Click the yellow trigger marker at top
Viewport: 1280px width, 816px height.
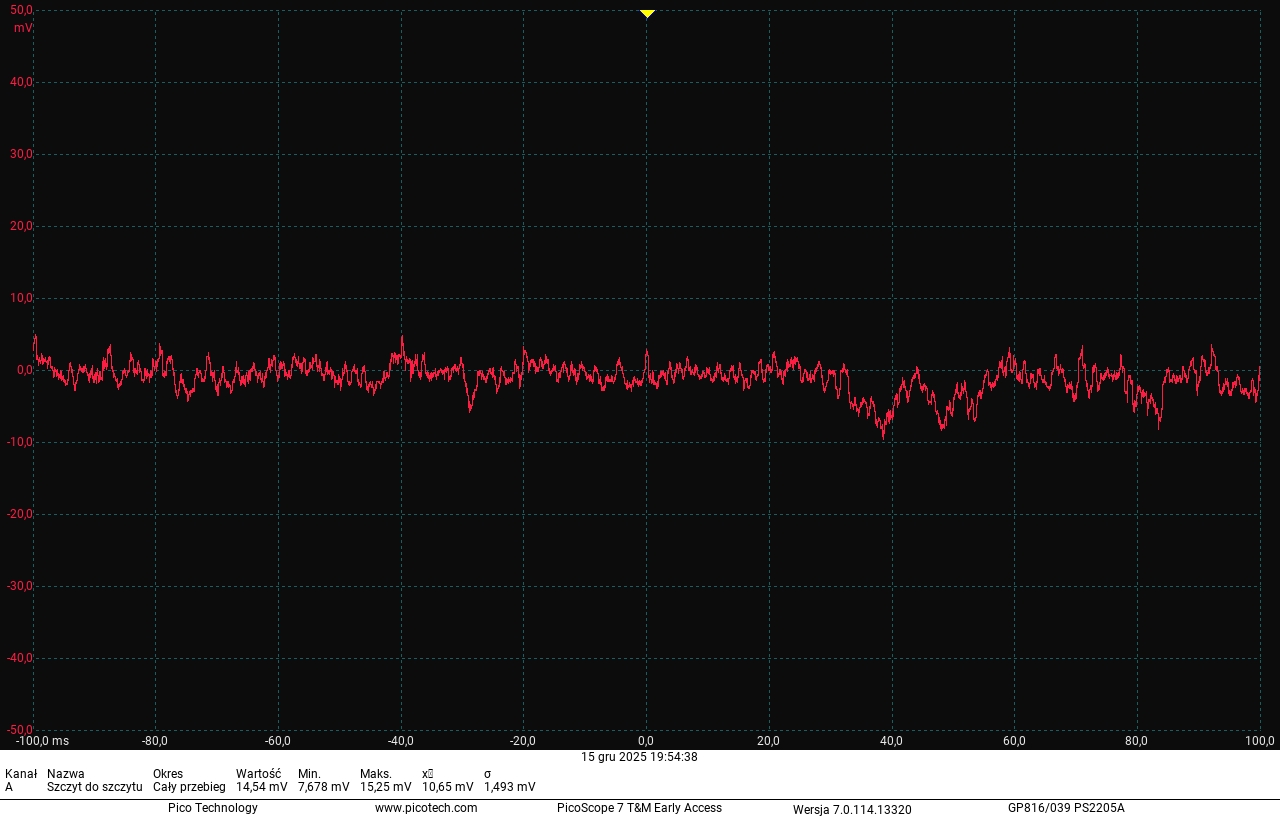pos(647,13)
